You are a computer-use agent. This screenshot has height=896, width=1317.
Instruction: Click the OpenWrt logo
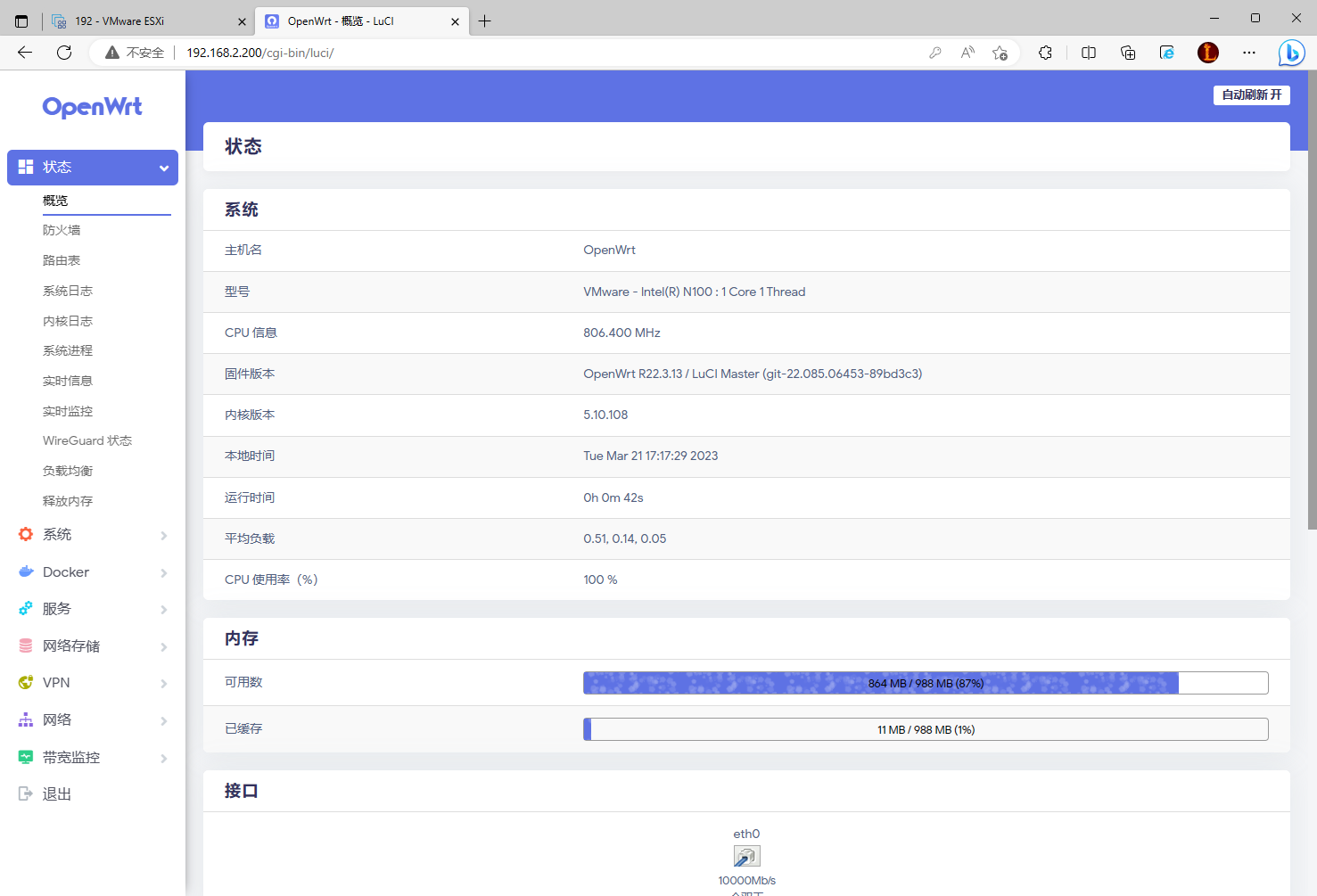93,107
